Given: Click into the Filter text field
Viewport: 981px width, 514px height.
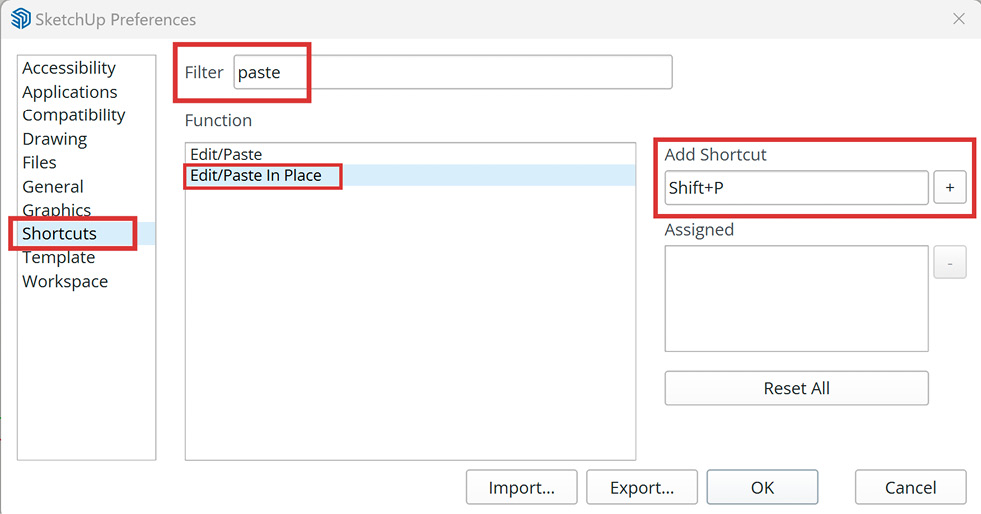Looking at the screenshot, I should click(453, 72).
